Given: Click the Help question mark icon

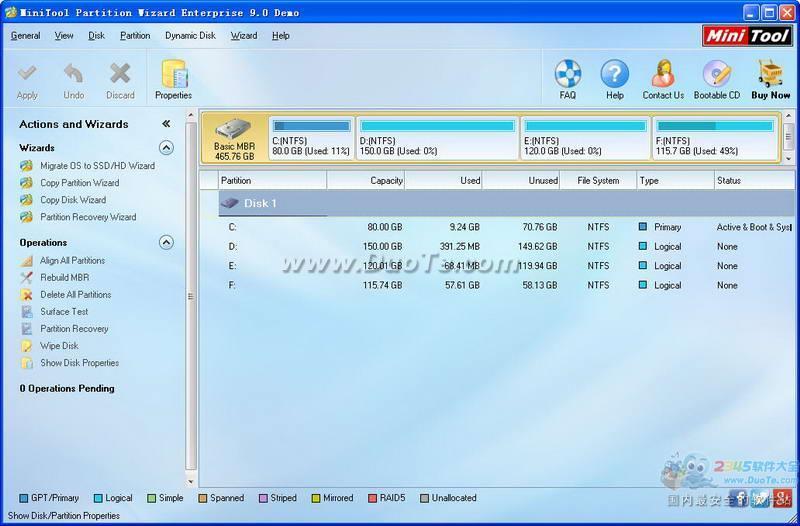Looking at the screenshot, I should [x=615, y=74].
